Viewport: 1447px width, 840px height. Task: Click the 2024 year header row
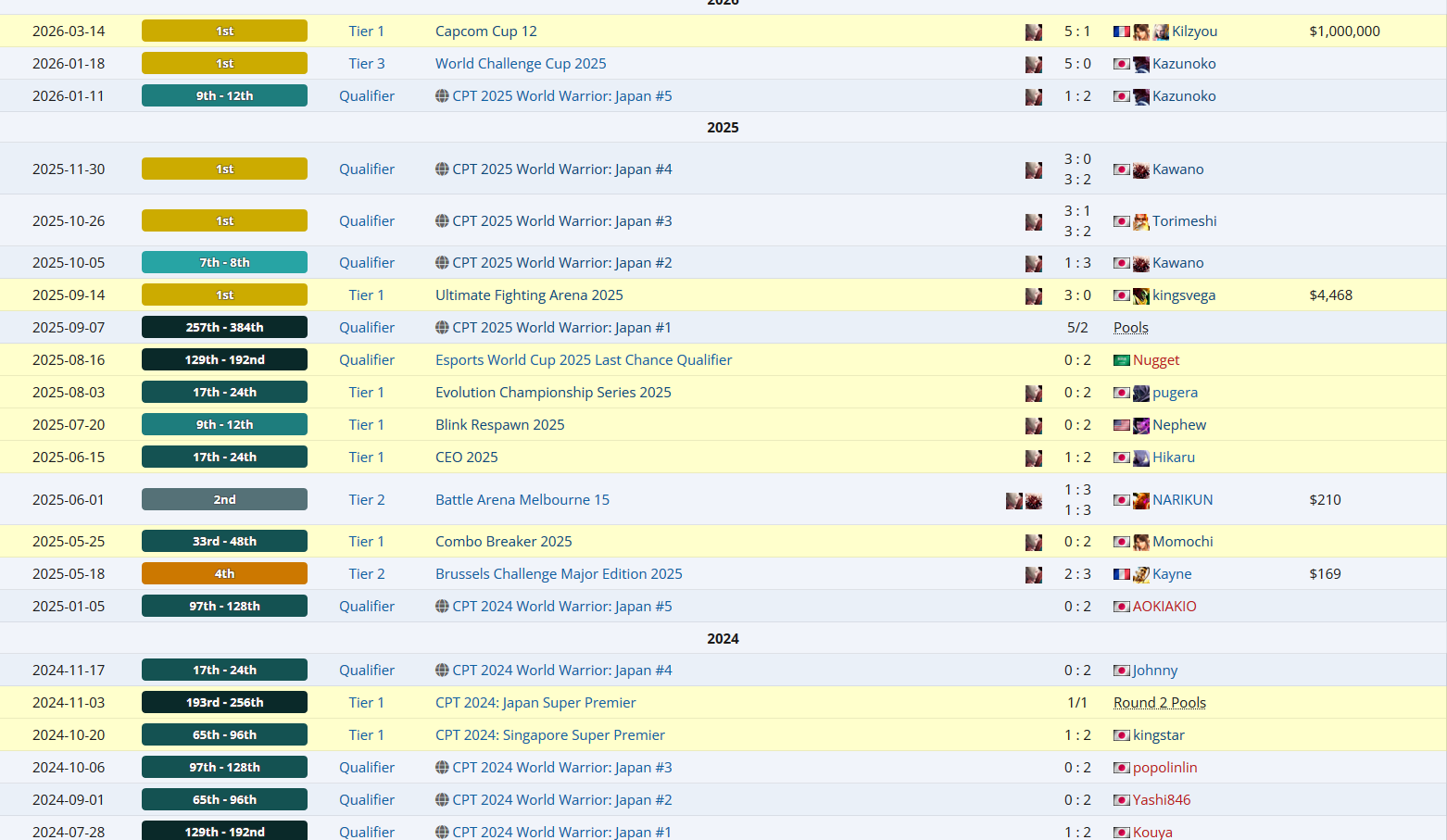723,639
